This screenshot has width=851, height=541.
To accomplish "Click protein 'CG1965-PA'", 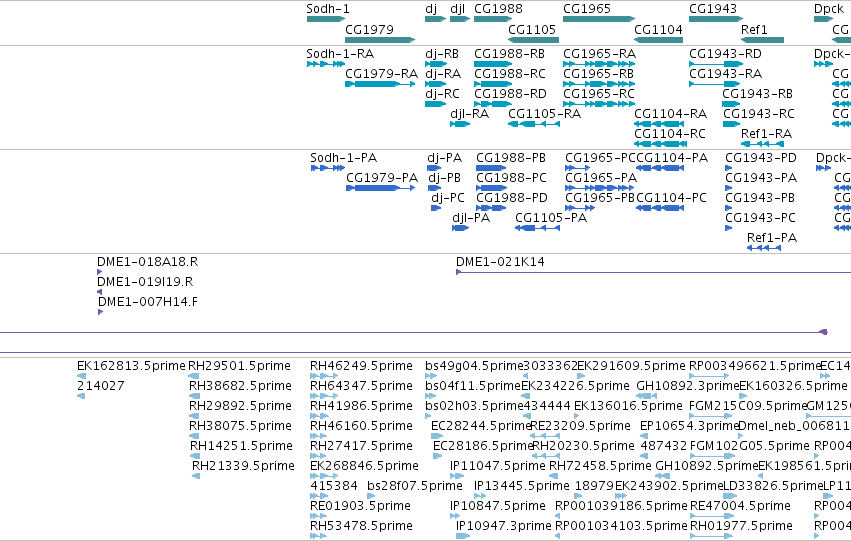I will (601, 178).
